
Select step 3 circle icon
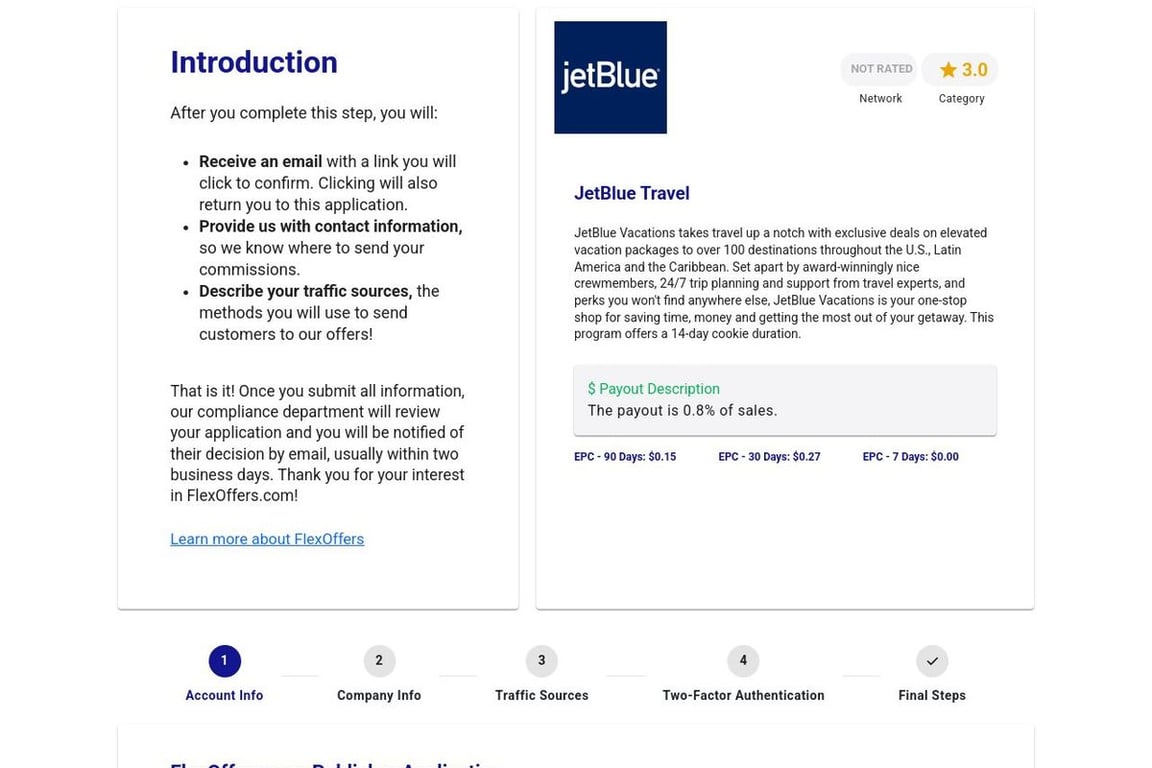click(x=541, y=661)
